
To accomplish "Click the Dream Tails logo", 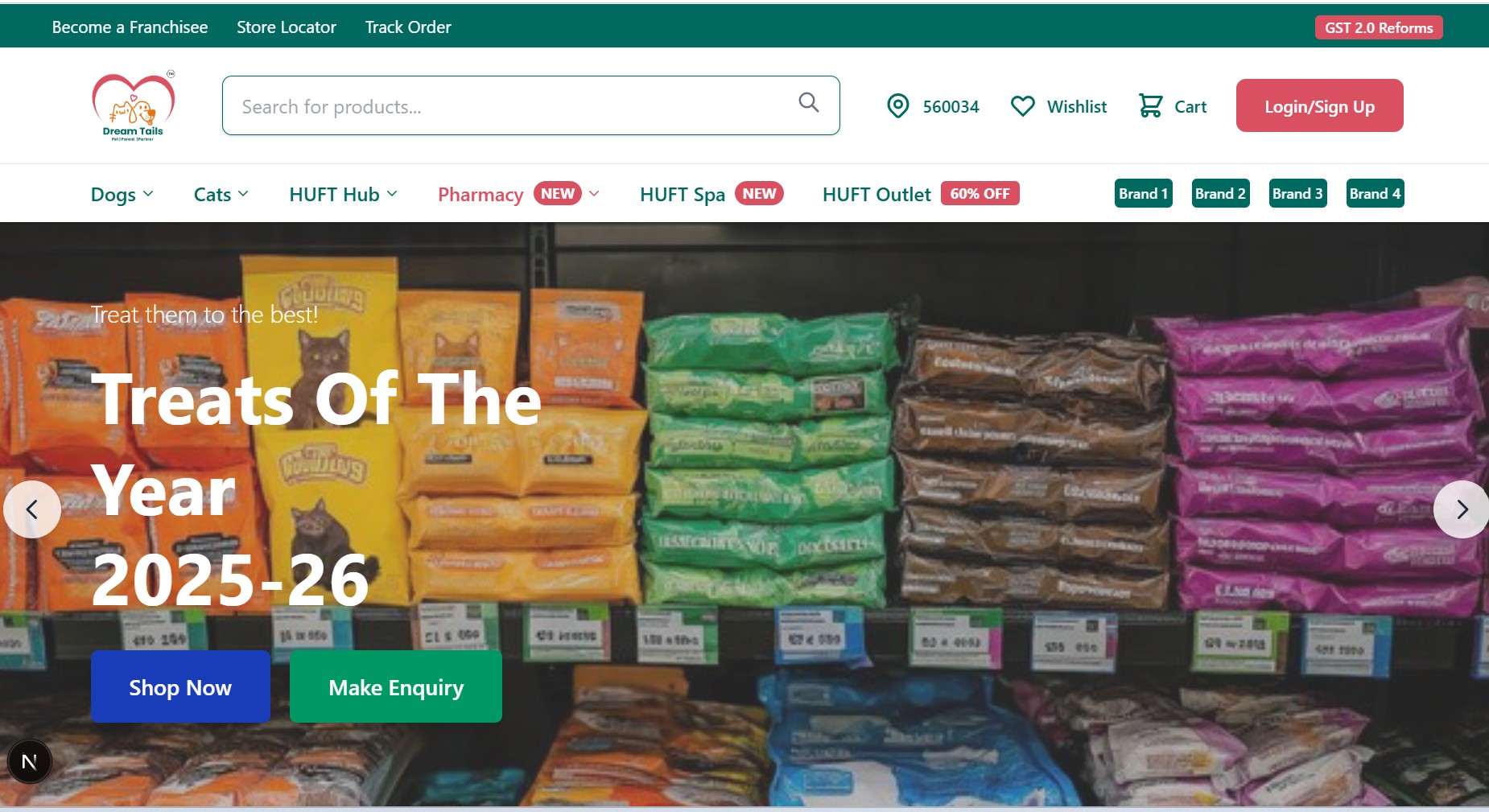I will pyautogui.click(x=134, y=106).
